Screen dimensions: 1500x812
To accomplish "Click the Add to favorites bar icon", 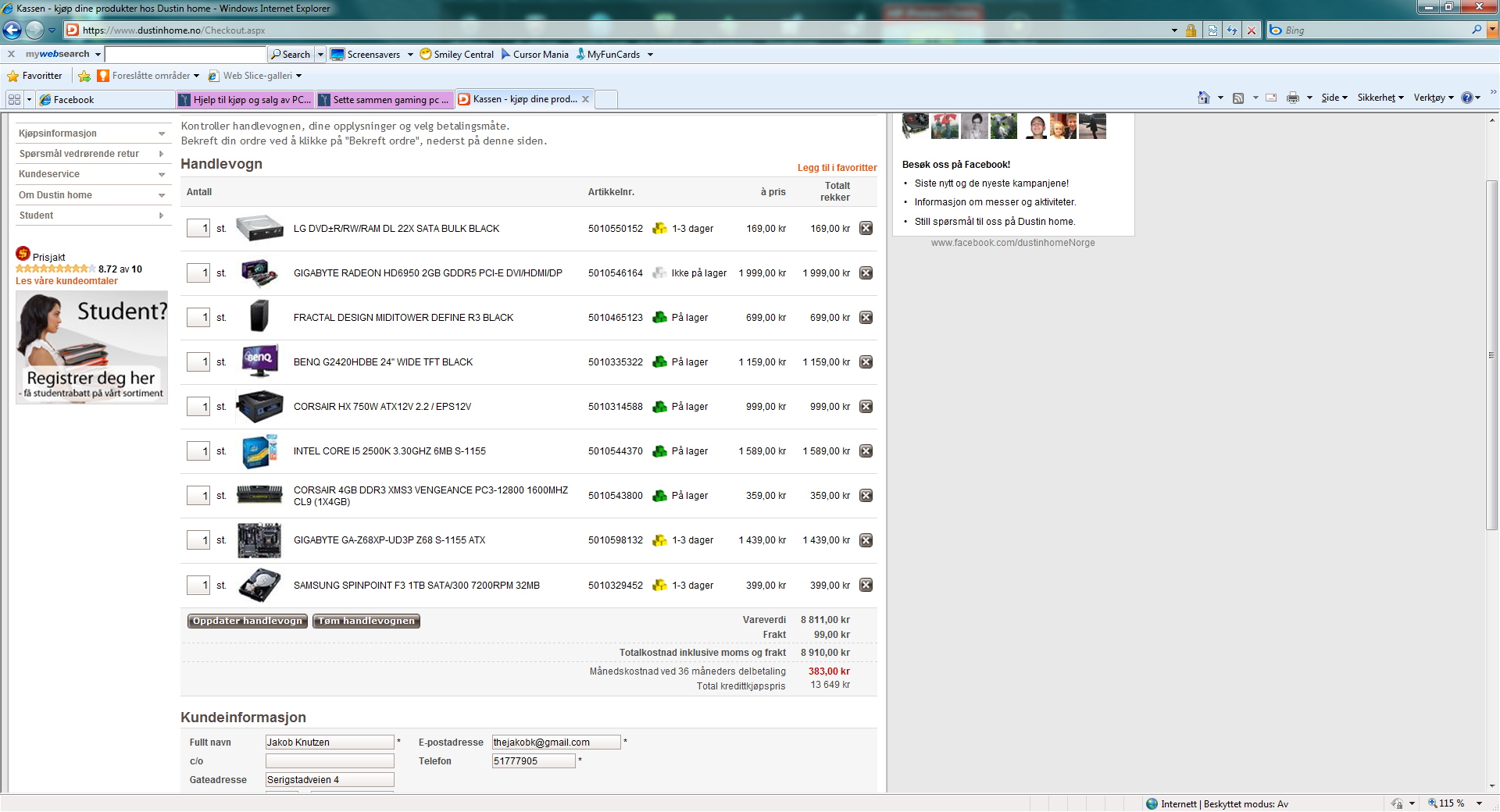I will click(x=84, y=76).
